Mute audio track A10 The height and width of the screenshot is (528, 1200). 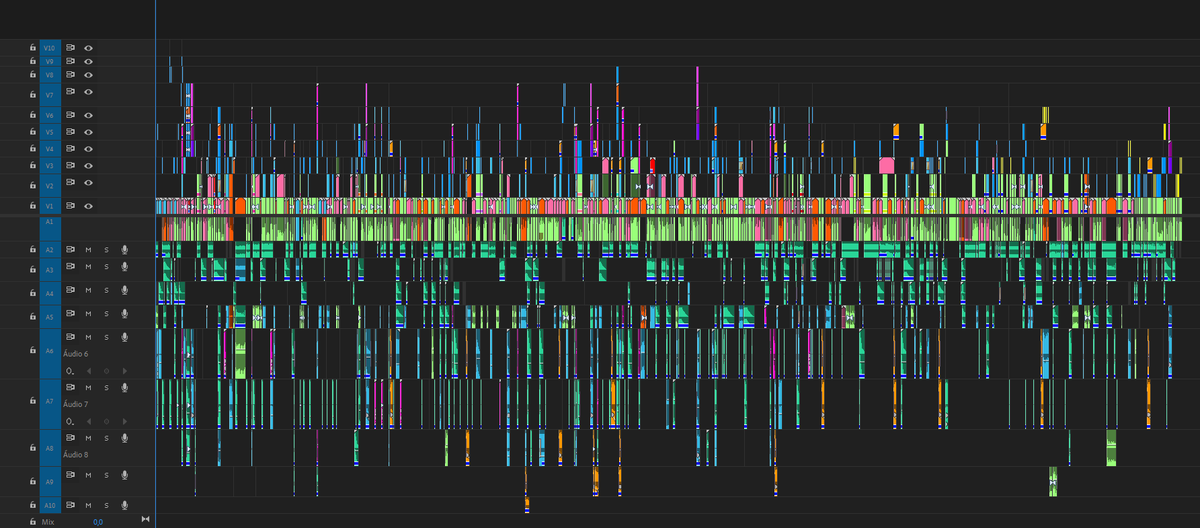(x=88, y=505)
